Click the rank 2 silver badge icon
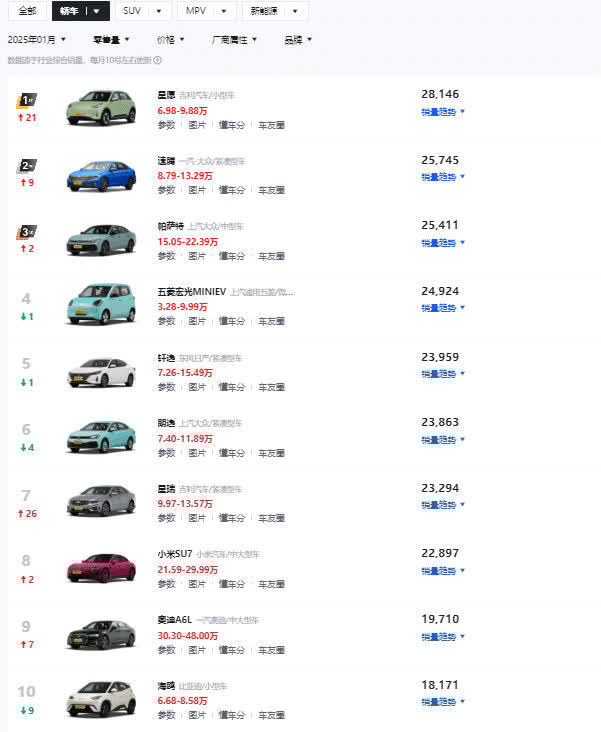 coord(27,166)
